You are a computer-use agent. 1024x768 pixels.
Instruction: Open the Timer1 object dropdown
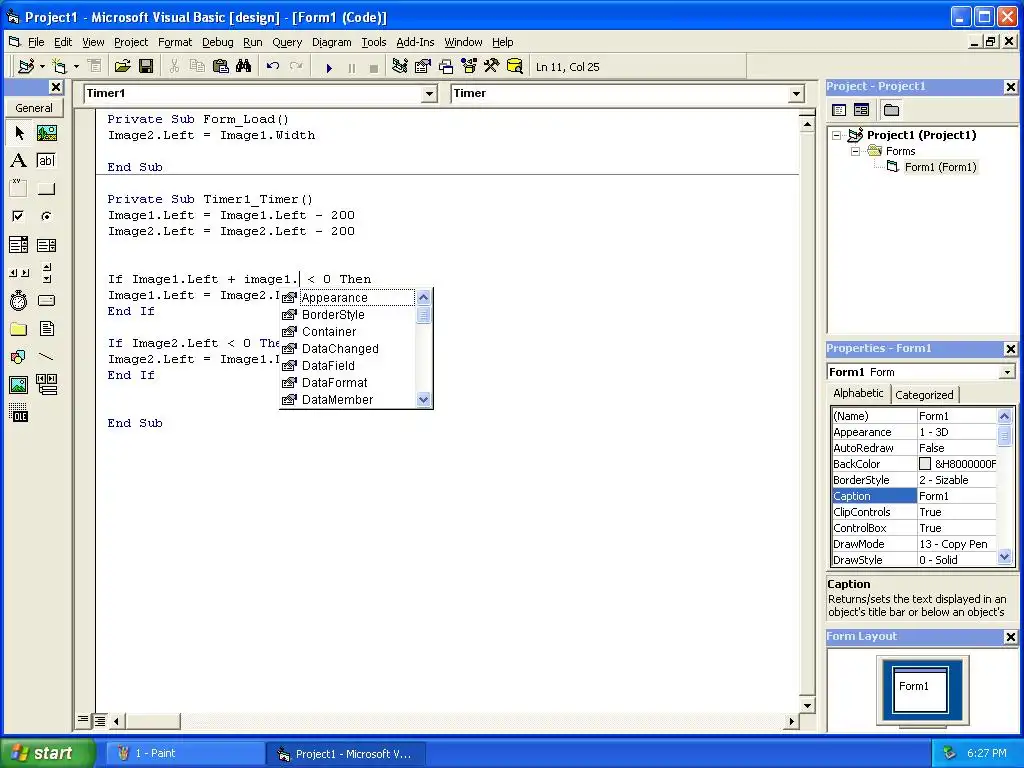tap(428, 94)
